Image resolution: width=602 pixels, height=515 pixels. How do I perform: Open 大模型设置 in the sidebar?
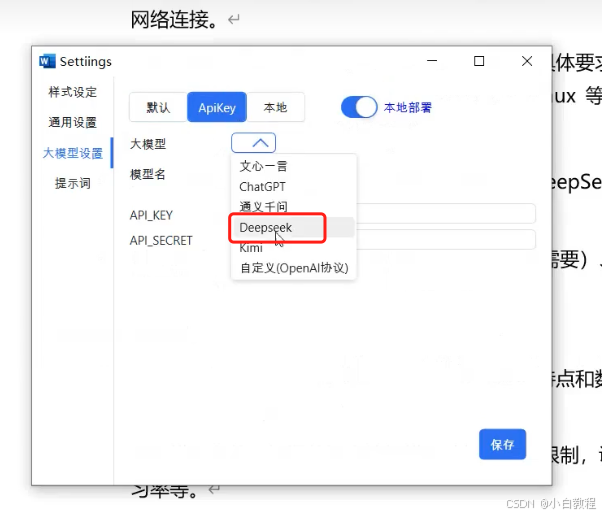pyautogui.click(x=73, y=153)
